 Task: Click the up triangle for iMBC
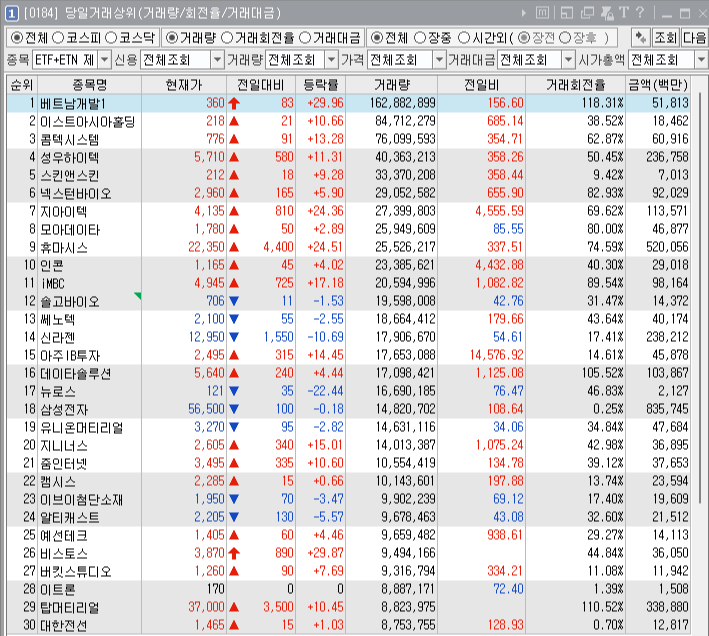[x=234, y=283]
